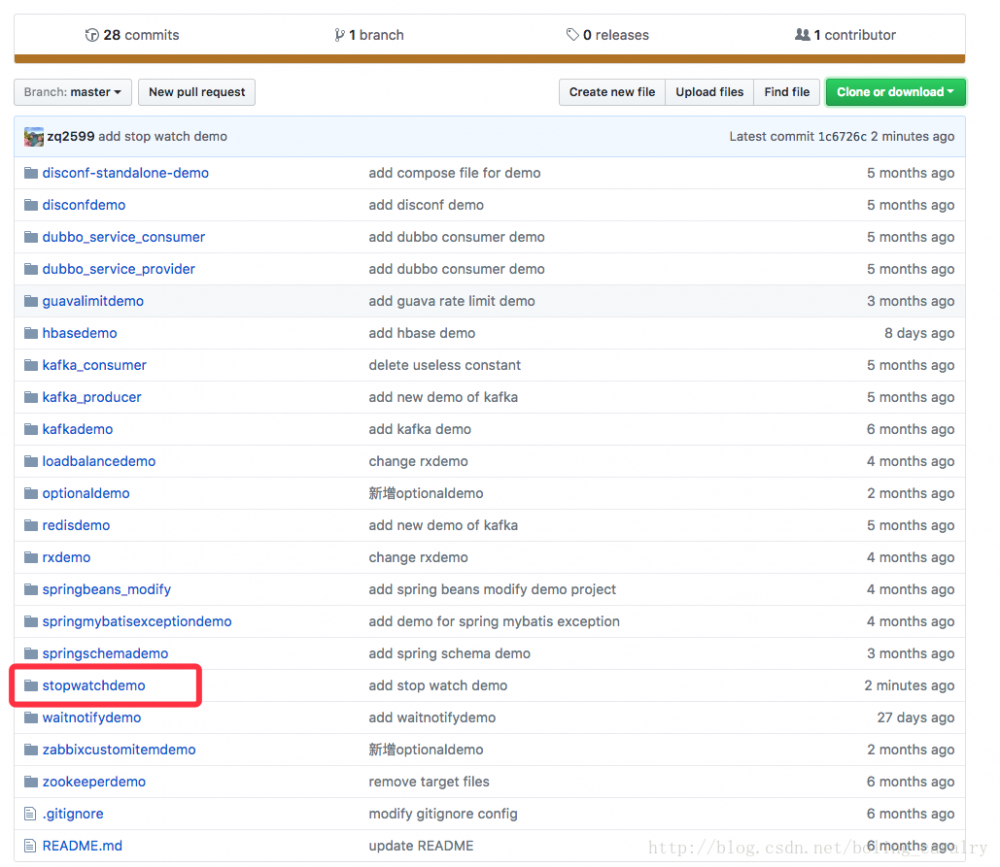Image resolution: width=1000 pixels, height=867 pixels.
Task: Open the Branch: master dropdown
Action: (72, 92)
